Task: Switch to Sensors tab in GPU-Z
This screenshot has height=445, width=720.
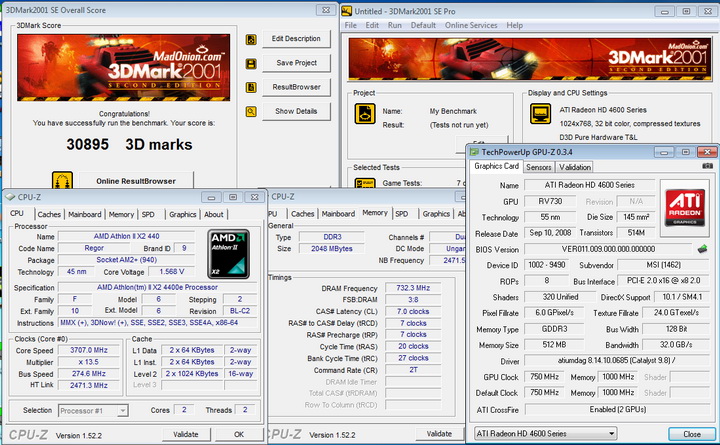Action: [538, 167]
